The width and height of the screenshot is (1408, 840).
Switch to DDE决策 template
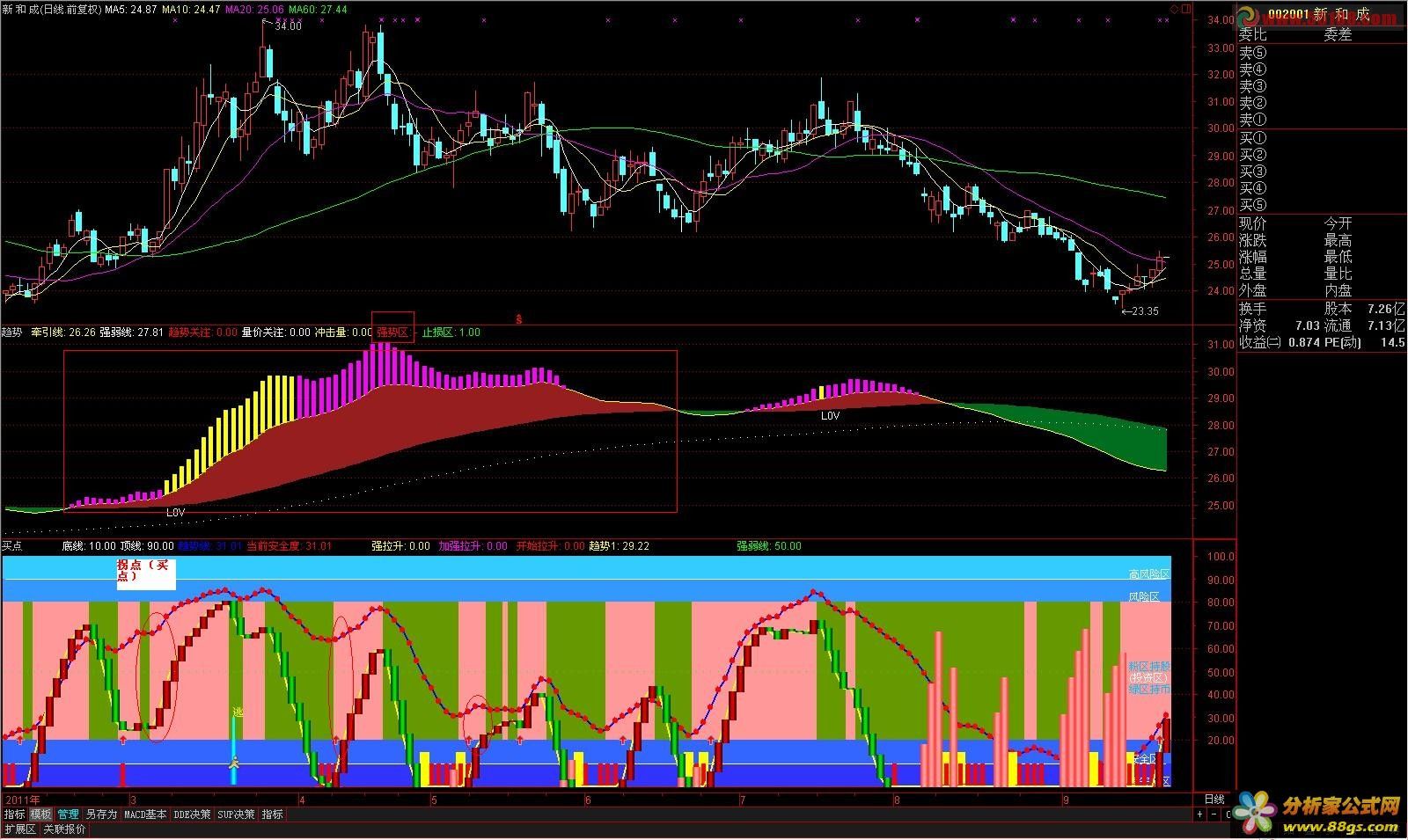tap(192, 814)
